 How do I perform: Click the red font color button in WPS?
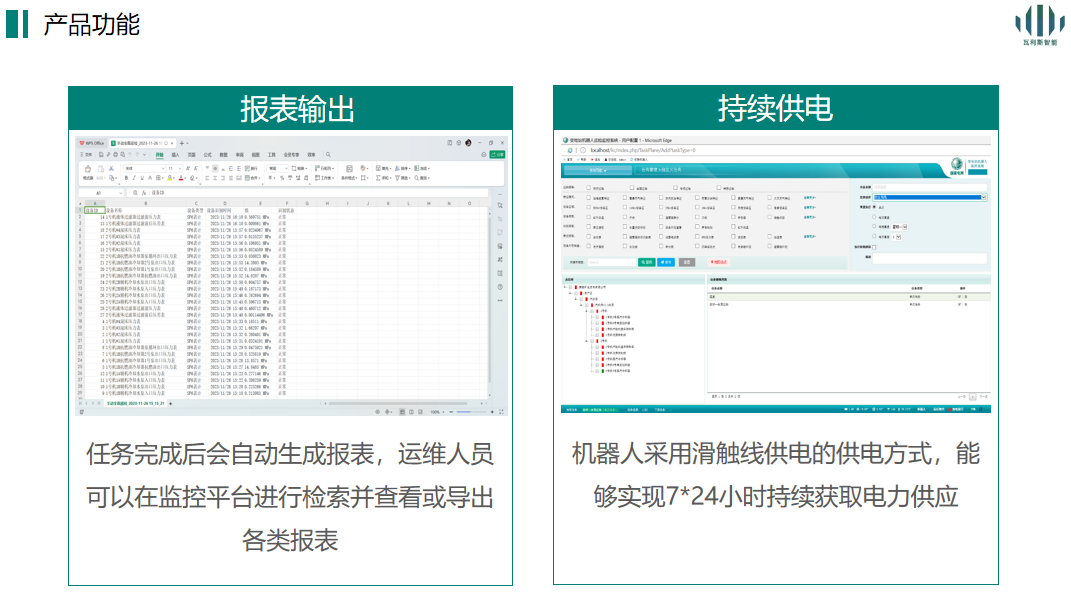click(181, 178)
